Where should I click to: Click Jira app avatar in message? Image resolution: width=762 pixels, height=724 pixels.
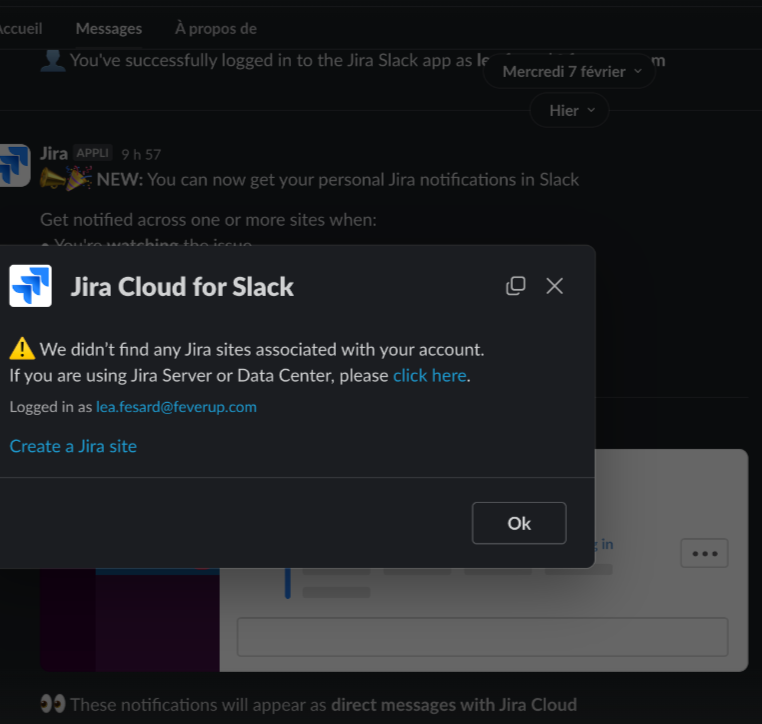(x=15, y=165)
